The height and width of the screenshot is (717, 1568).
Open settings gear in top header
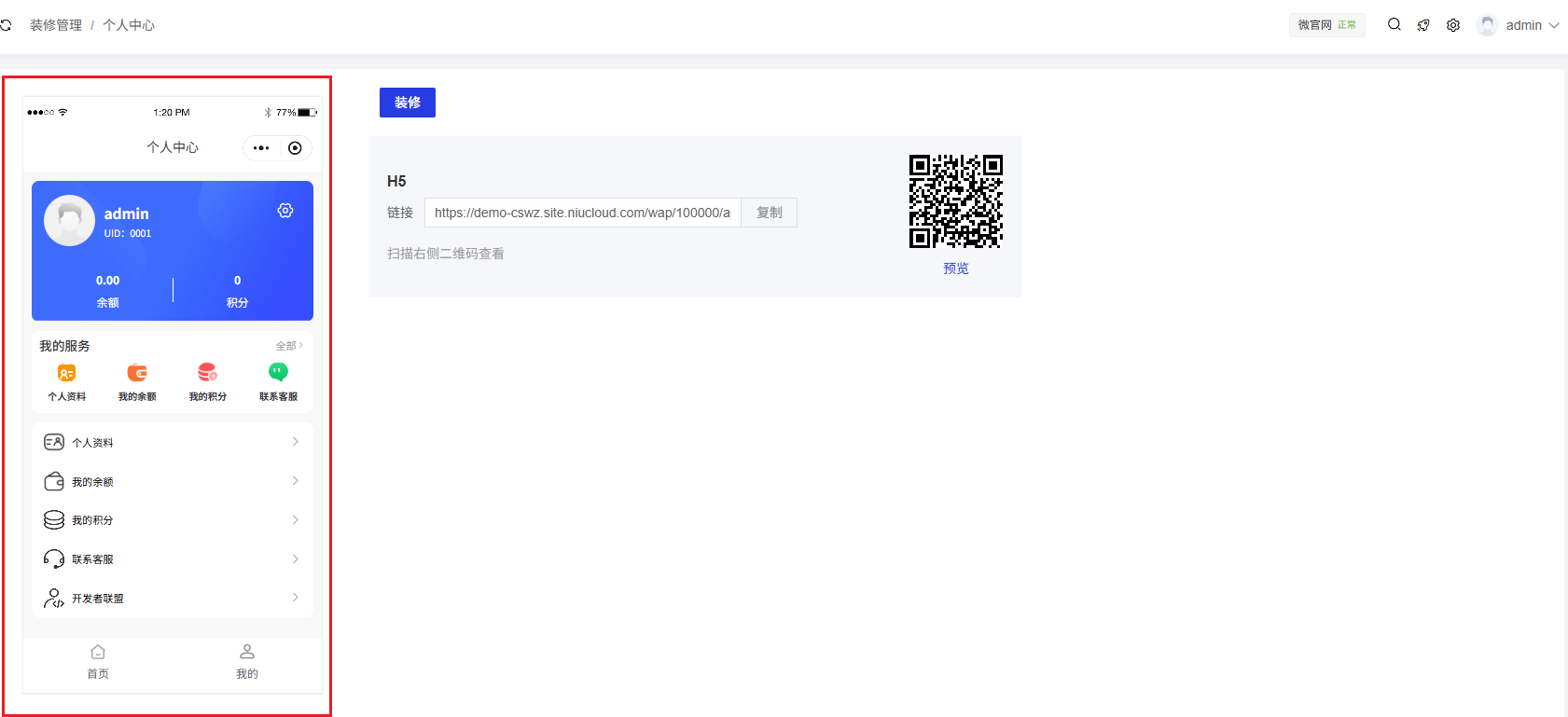[1453, 25]
